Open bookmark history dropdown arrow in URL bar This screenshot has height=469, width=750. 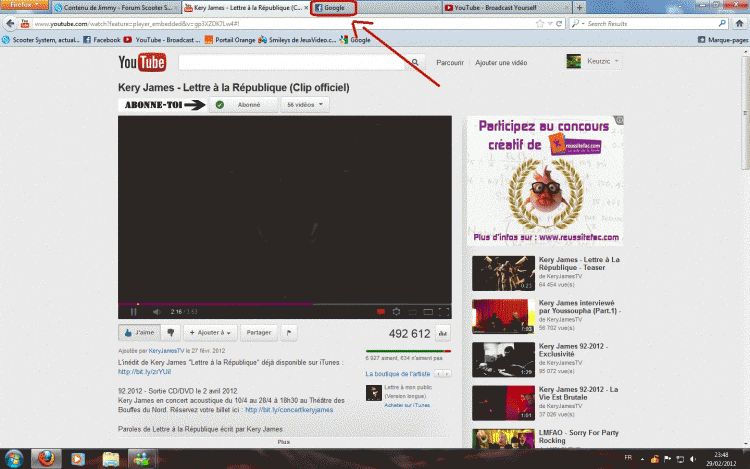pyautogui.click(x=550, y=23)
